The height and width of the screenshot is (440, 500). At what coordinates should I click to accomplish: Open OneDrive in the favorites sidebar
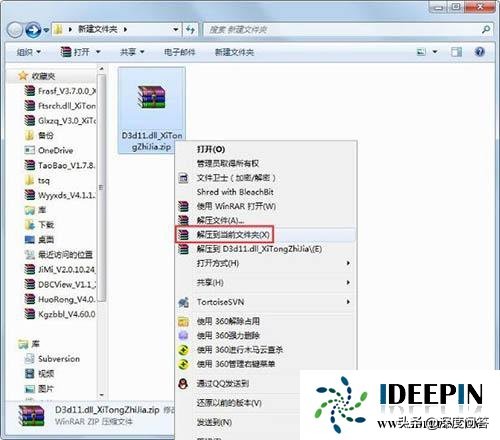point(55,150)
